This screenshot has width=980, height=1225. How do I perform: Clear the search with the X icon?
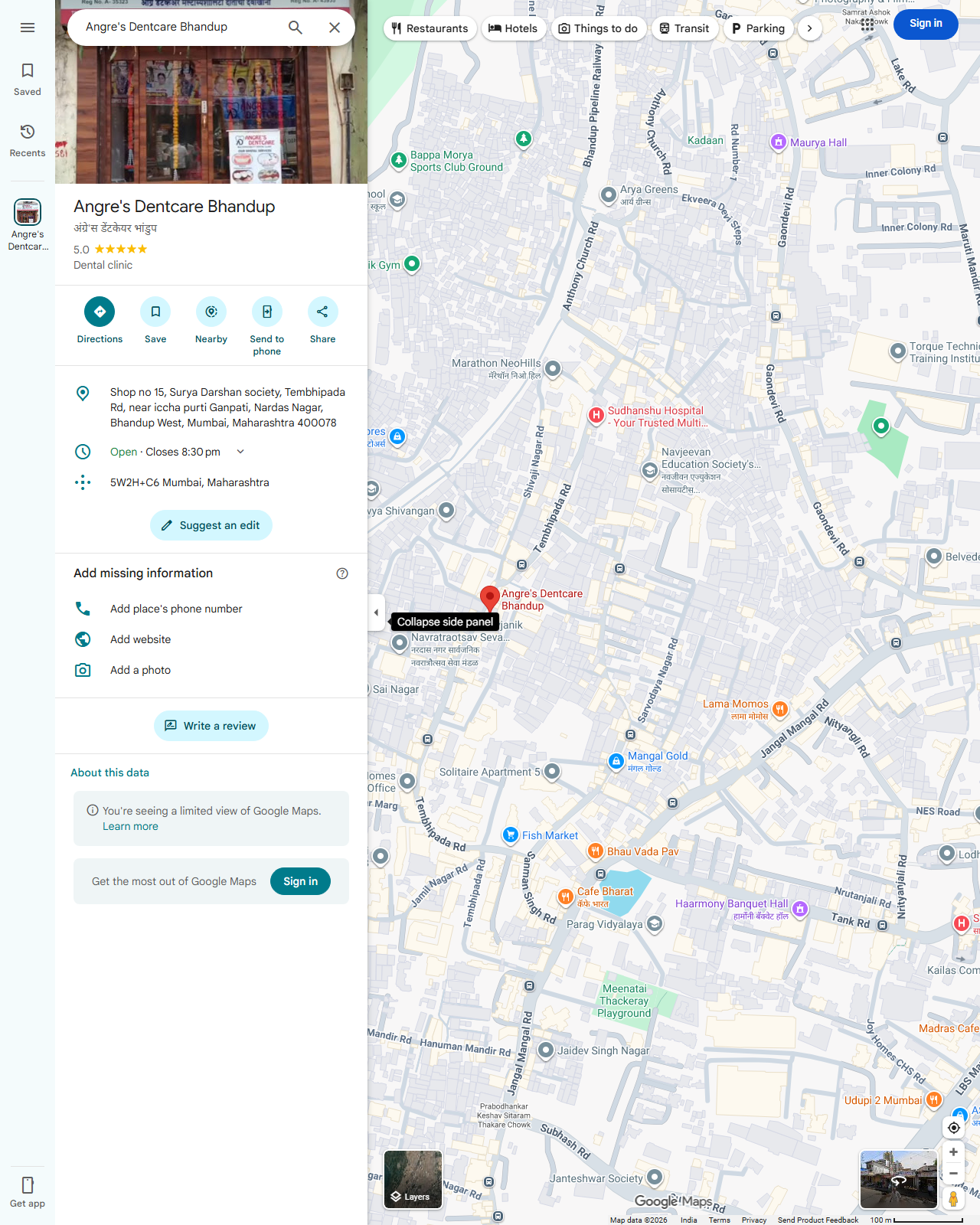pos(335,28)
